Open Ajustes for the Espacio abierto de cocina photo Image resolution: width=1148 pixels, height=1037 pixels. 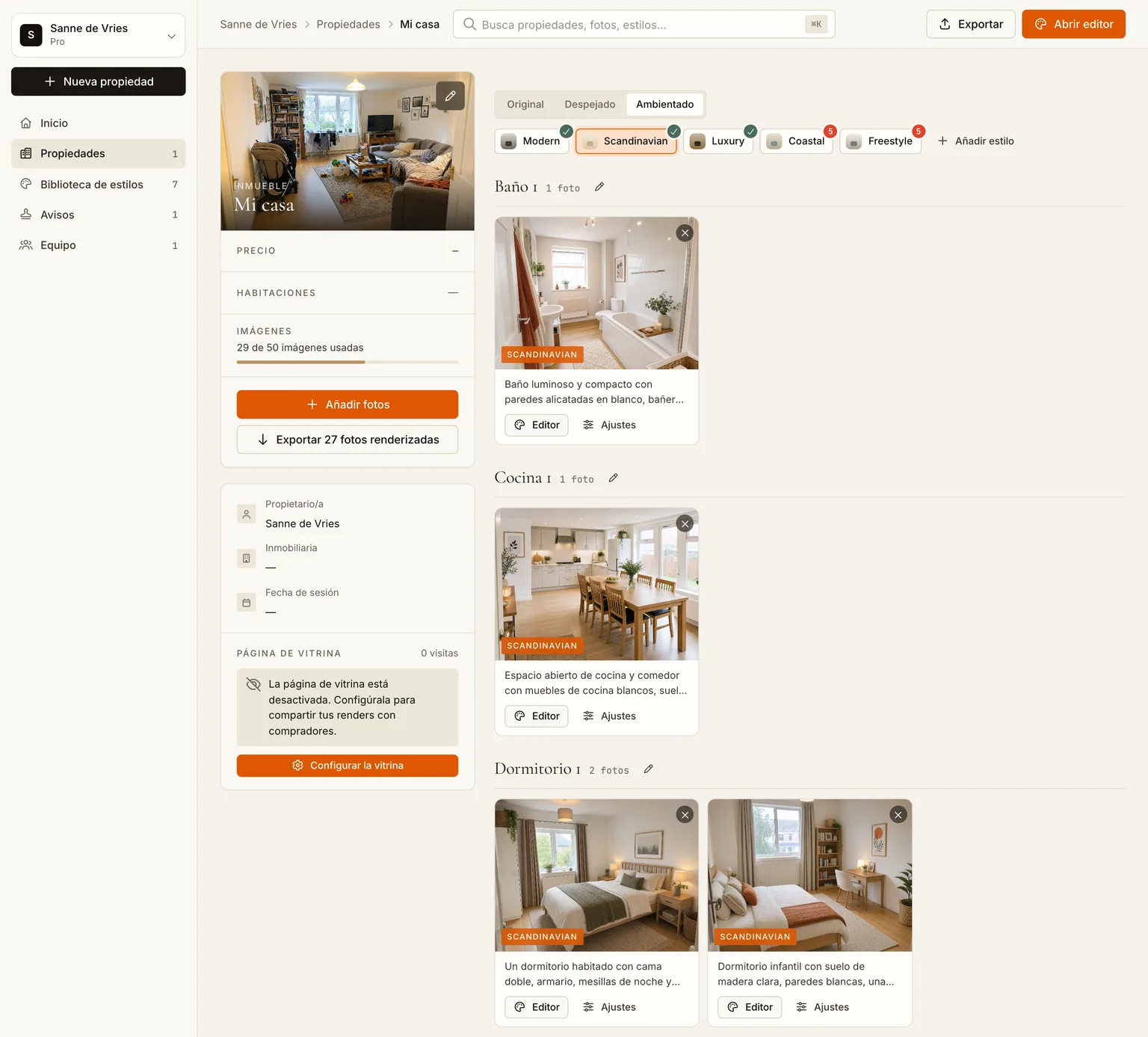tap(609, 716)
